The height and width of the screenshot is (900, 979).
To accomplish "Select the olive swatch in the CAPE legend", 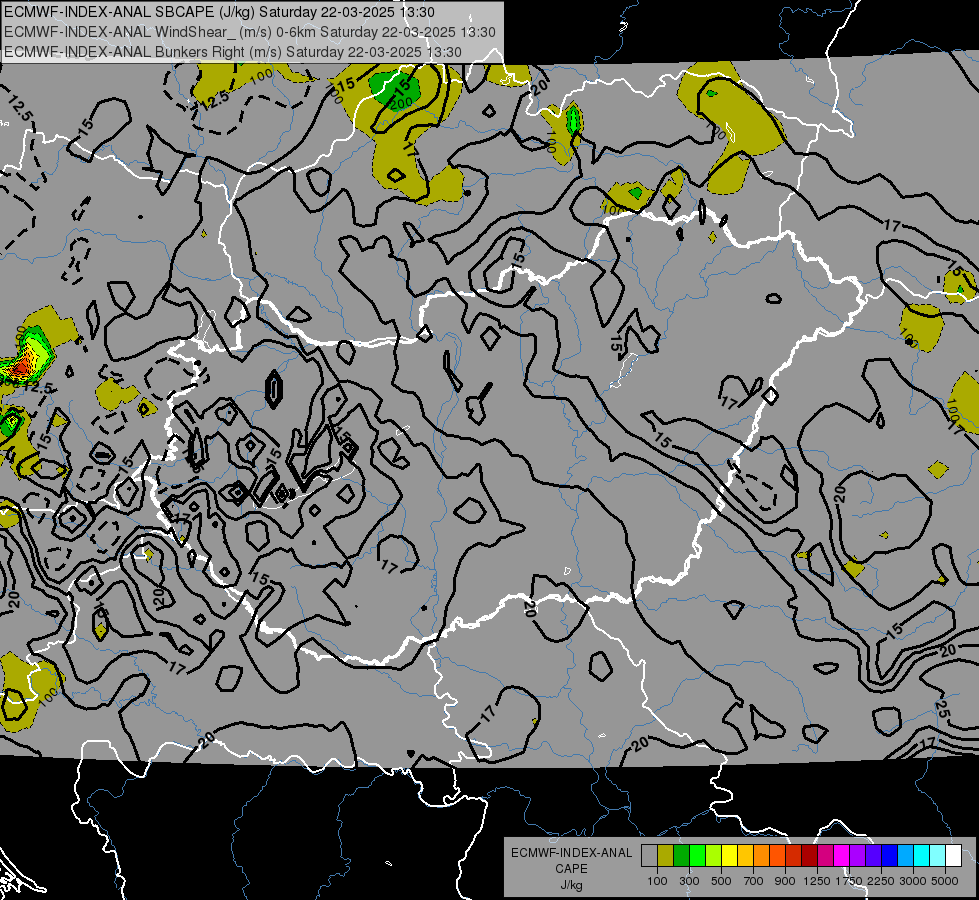I will coord(666,856).
